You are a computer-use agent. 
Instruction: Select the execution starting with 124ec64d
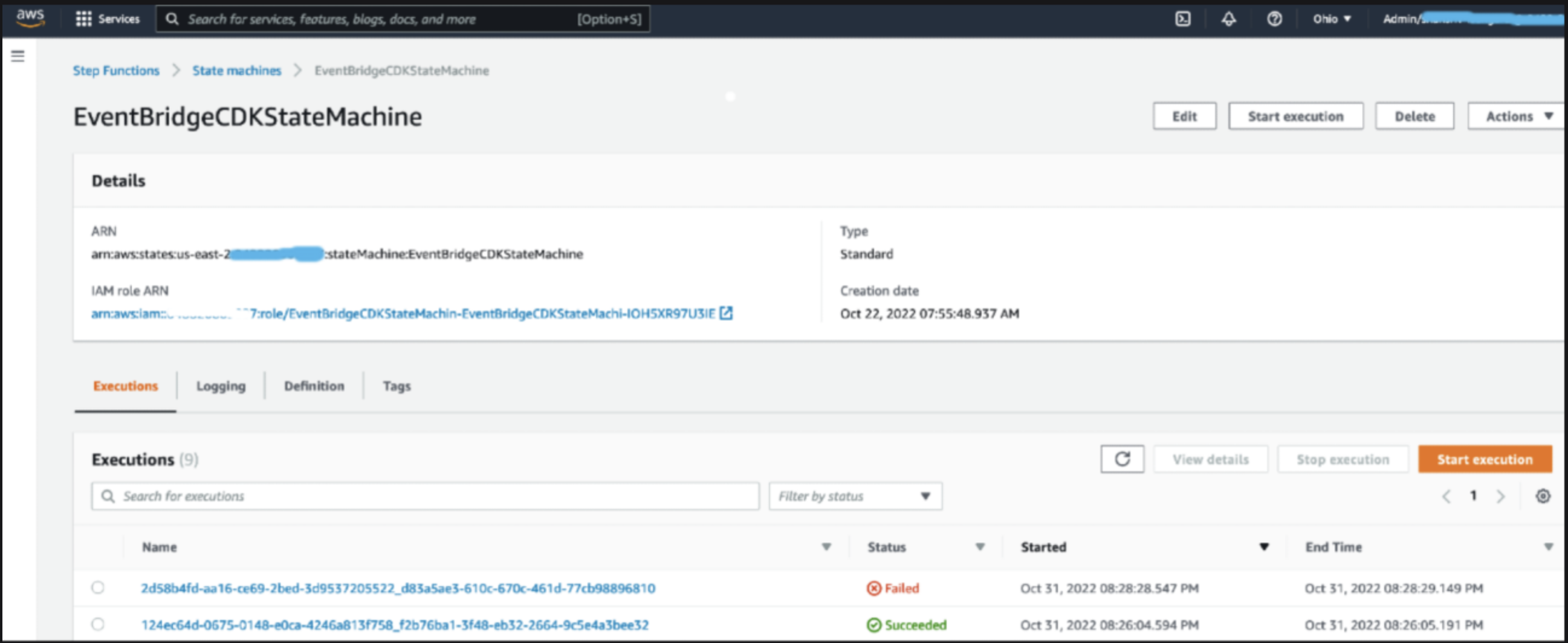(97, 624)
